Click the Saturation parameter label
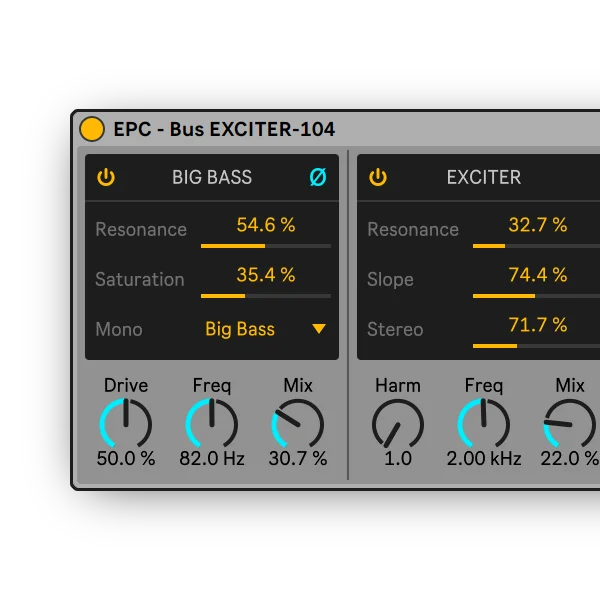Image resolution: width=600 pixels, height=600 pixels. [140, 279]
